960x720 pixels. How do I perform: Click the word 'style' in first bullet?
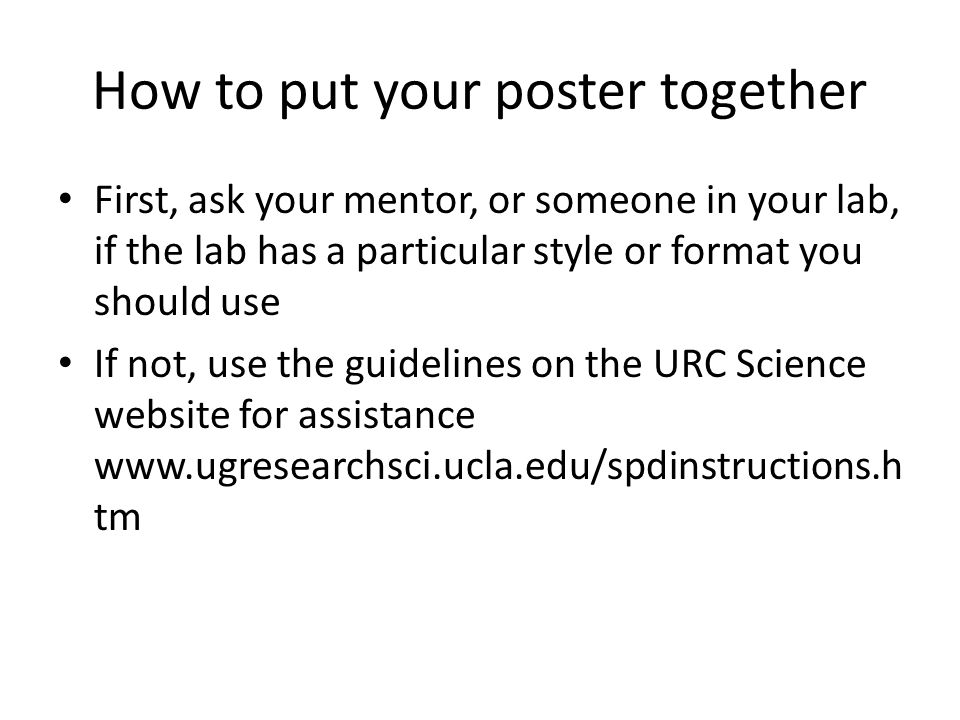pyautogui.click(x=573, y=252)
